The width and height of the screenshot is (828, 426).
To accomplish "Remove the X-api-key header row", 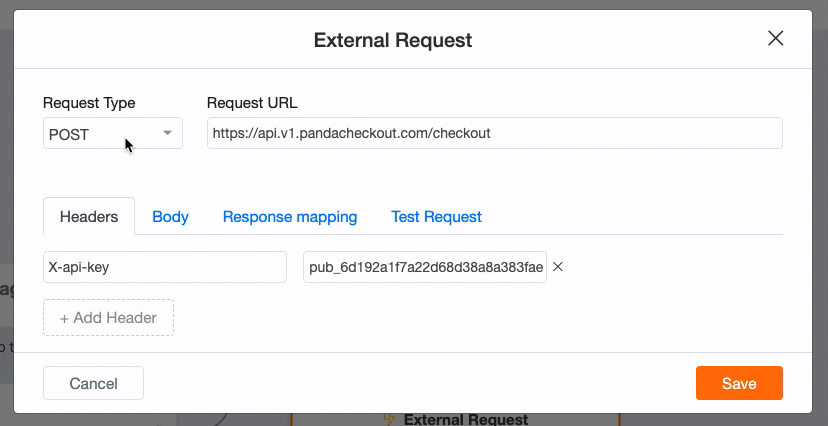I will click(x=558, y=267).
